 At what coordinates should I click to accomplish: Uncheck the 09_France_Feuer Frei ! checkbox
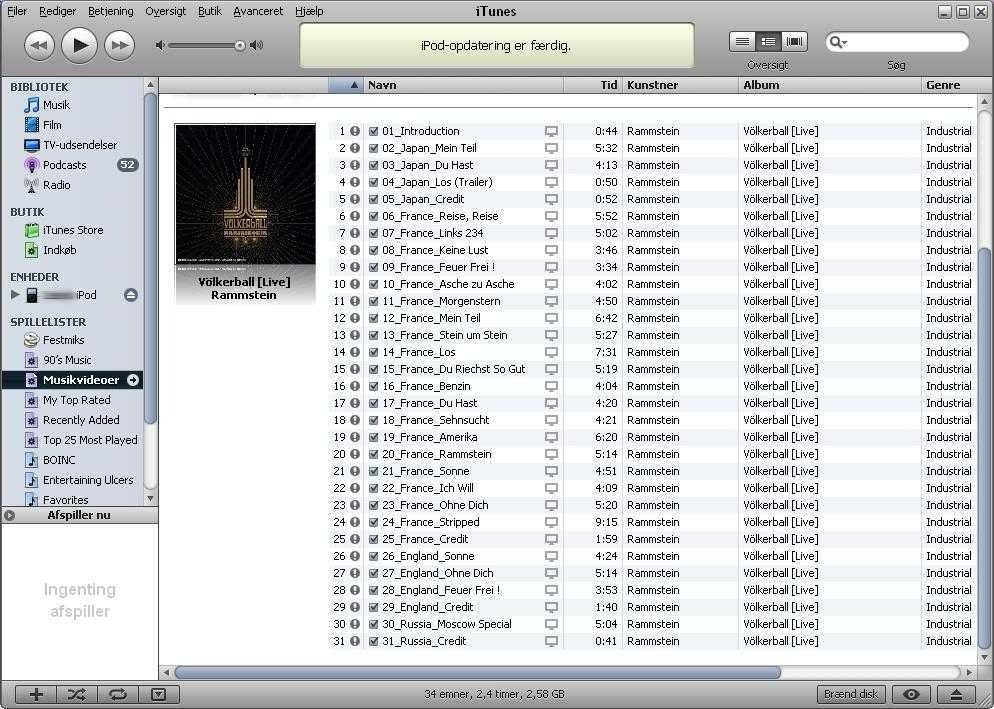tap(373, 268)
